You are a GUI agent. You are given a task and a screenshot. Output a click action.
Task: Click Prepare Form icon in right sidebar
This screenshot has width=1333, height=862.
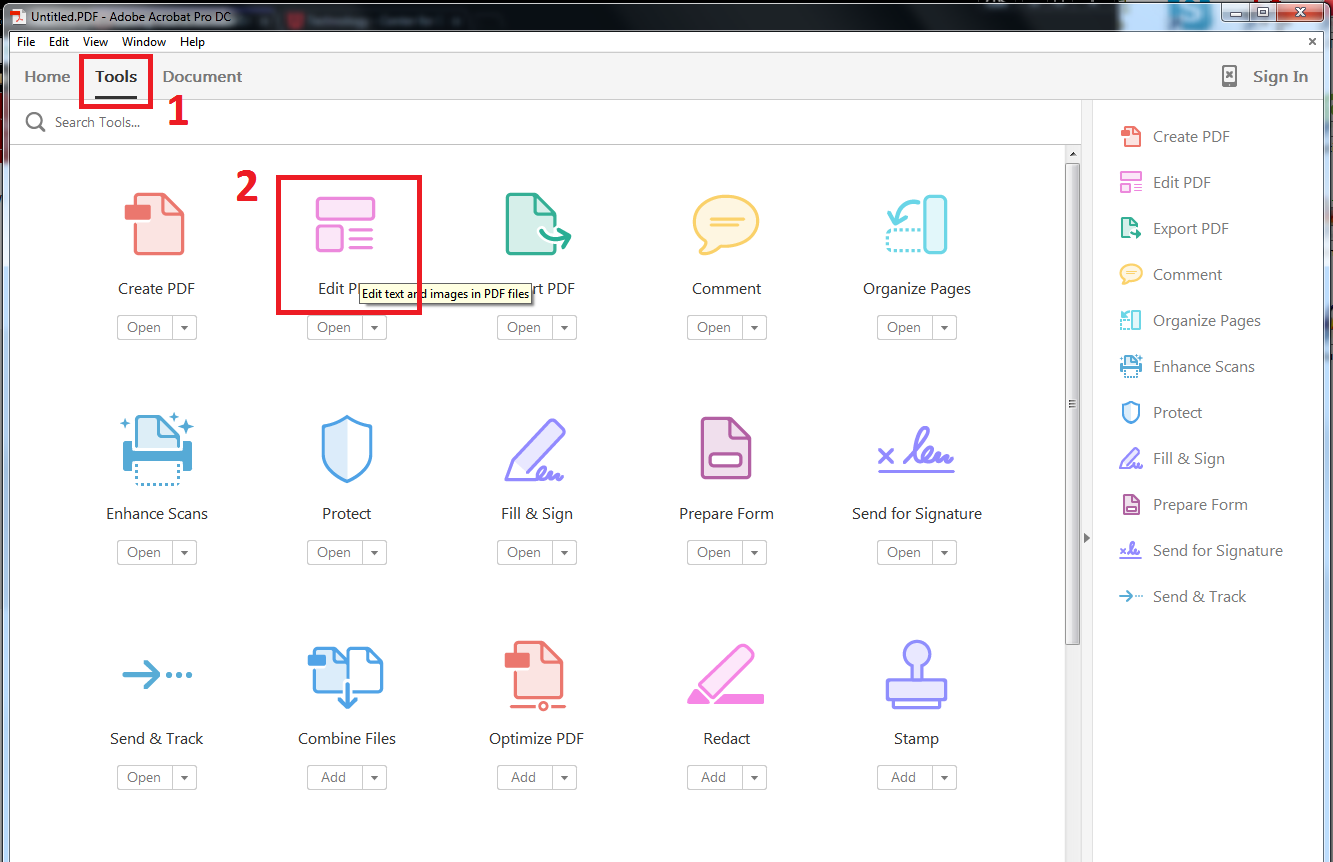[1131, 504]
